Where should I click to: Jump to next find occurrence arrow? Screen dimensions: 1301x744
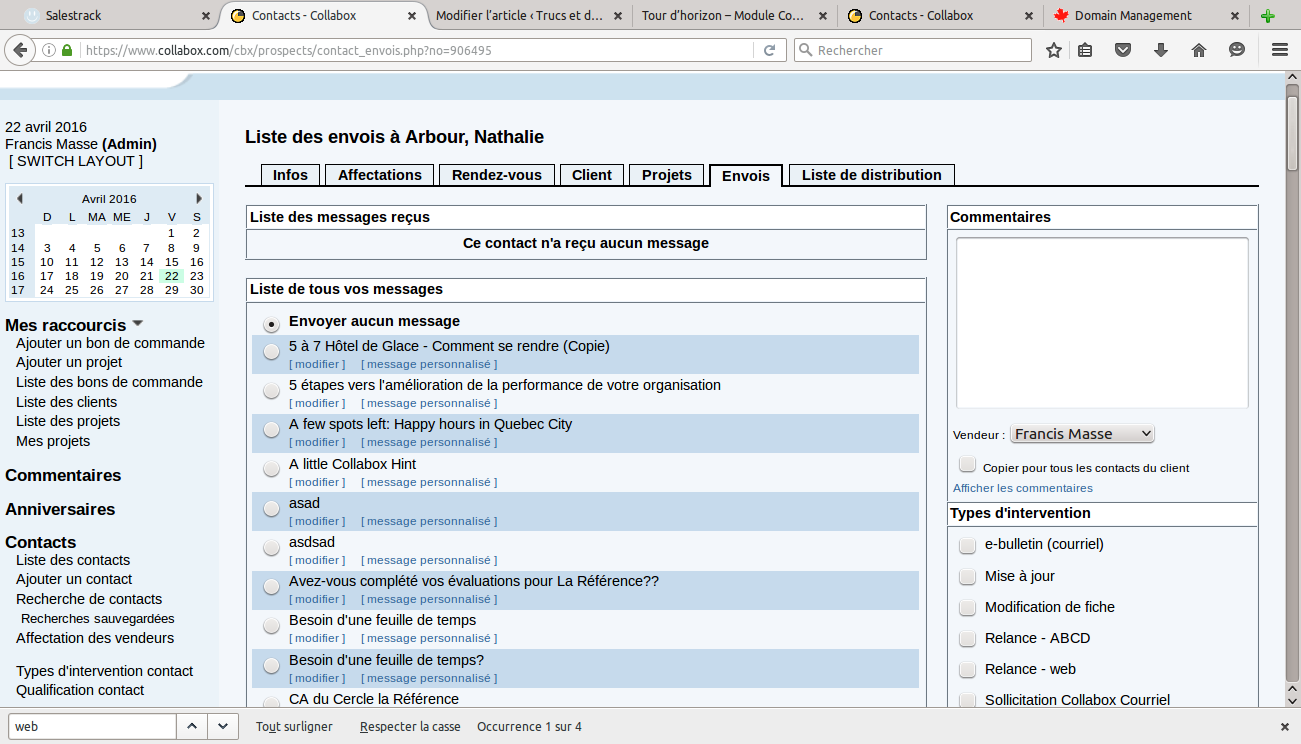(x=223, y=726)
